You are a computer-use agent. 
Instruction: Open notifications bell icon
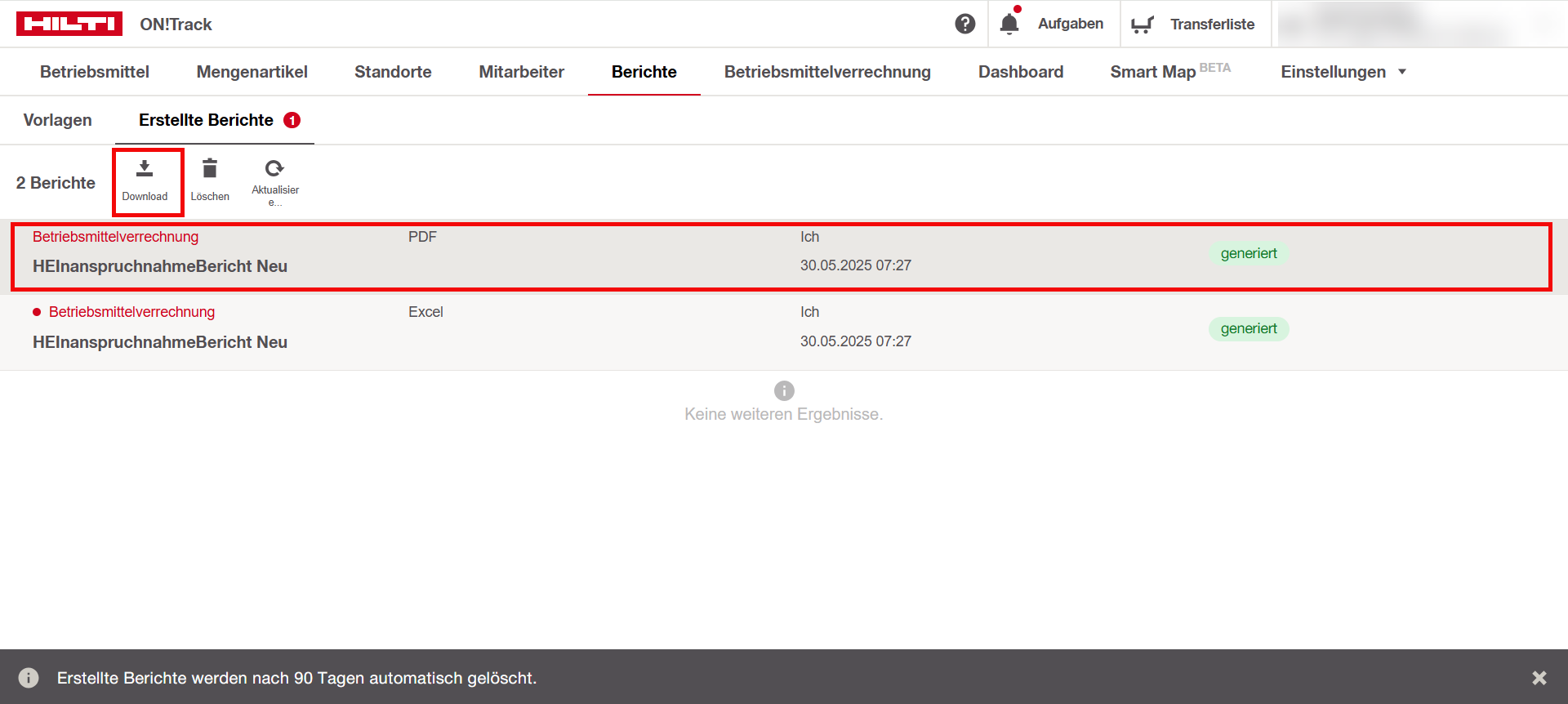click(x=1009, y=24)
